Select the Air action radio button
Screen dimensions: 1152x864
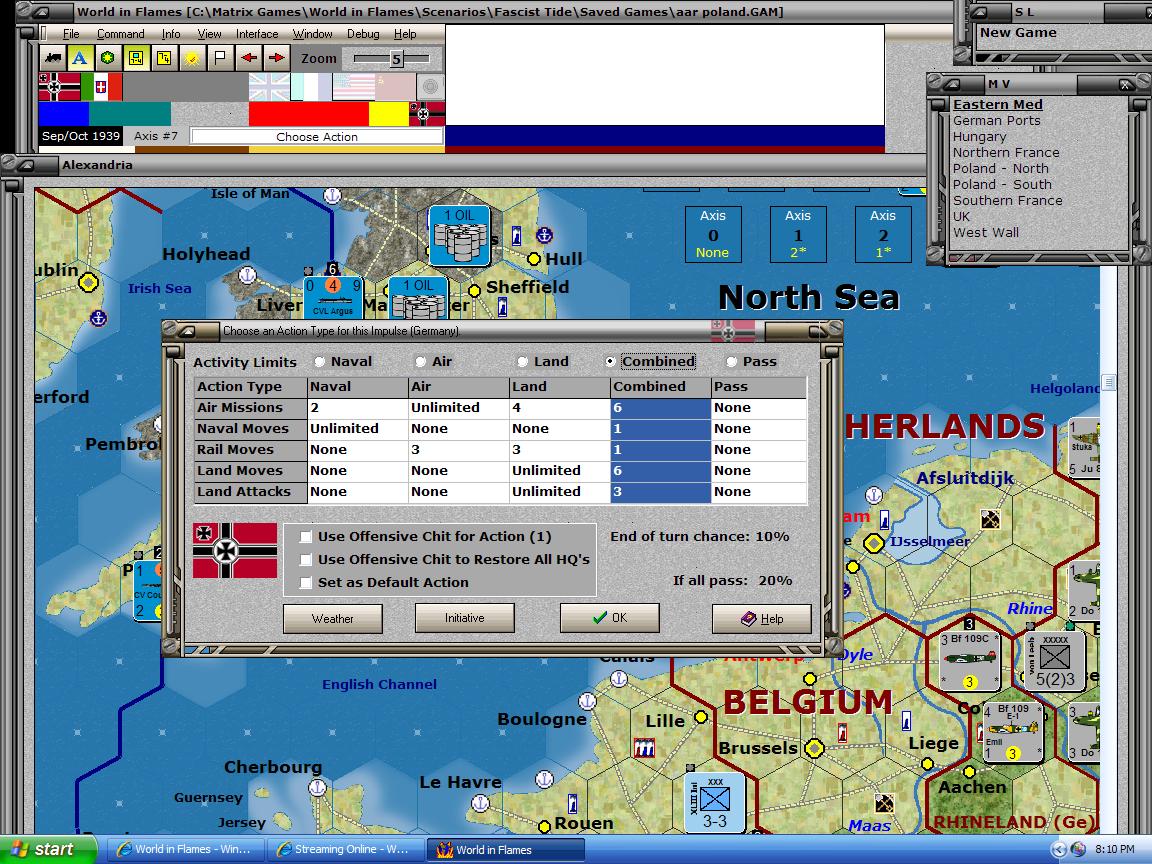[x=420, y=361]
